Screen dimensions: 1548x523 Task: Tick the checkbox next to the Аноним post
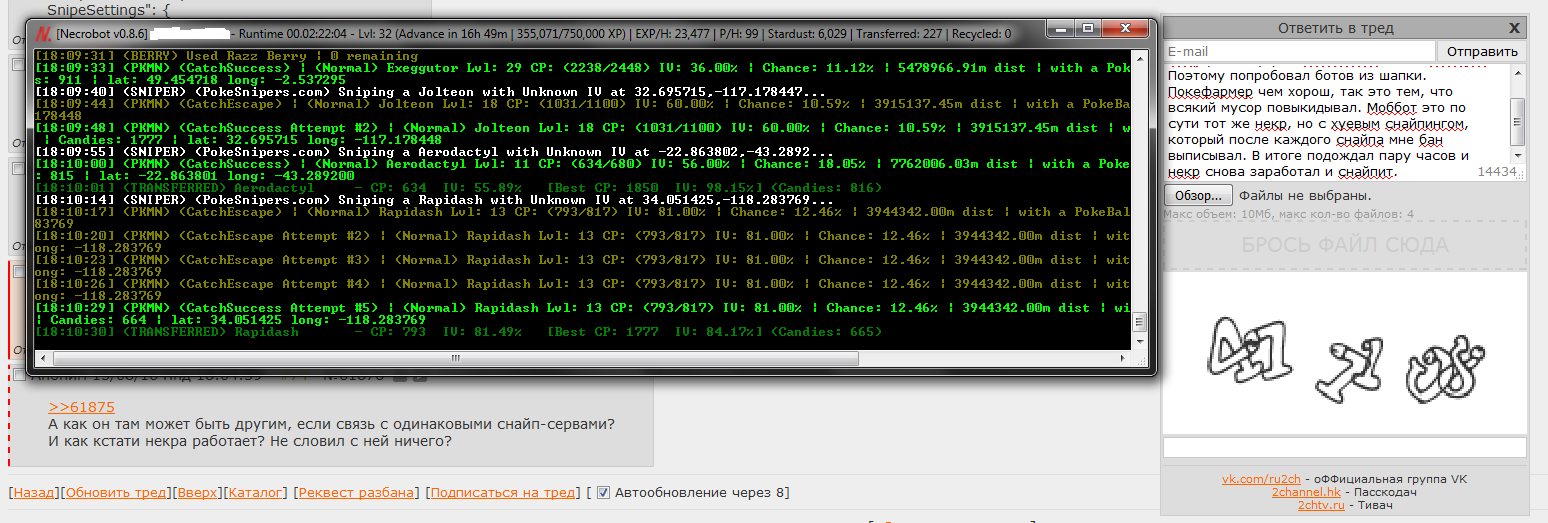18,375
